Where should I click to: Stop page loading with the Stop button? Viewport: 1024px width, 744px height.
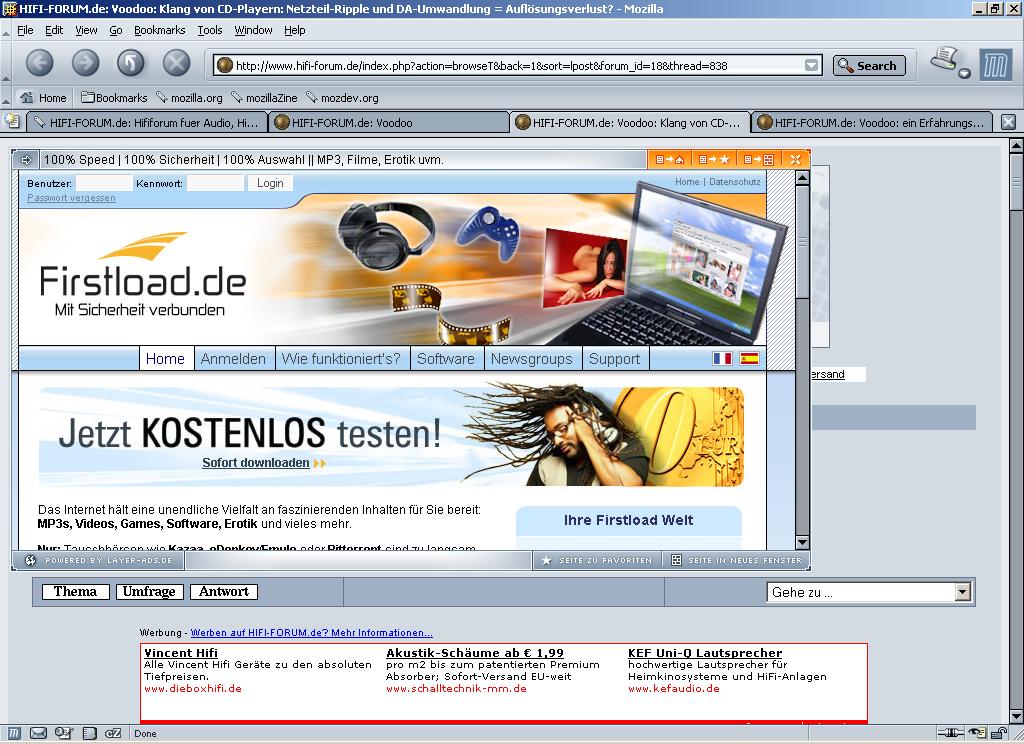[176, 63]
